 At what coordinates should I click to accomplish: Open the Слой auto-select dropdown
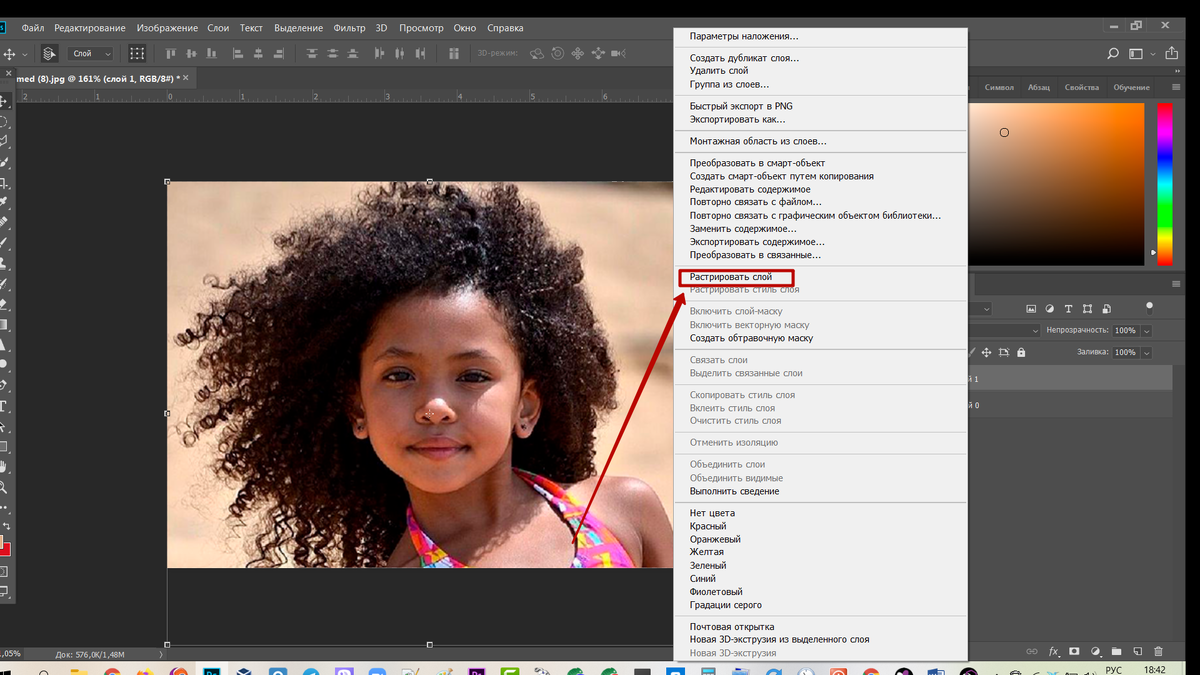point(90,53)
